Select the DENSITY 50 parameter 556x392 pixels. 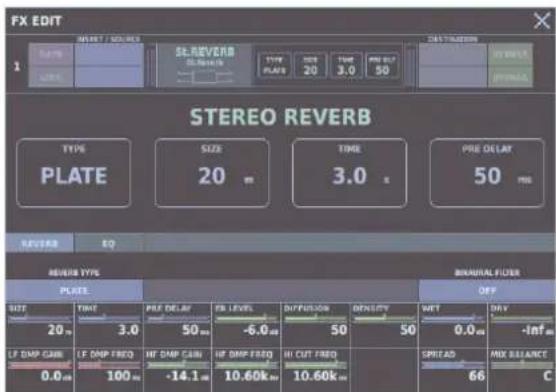click(x=384, y=325)
